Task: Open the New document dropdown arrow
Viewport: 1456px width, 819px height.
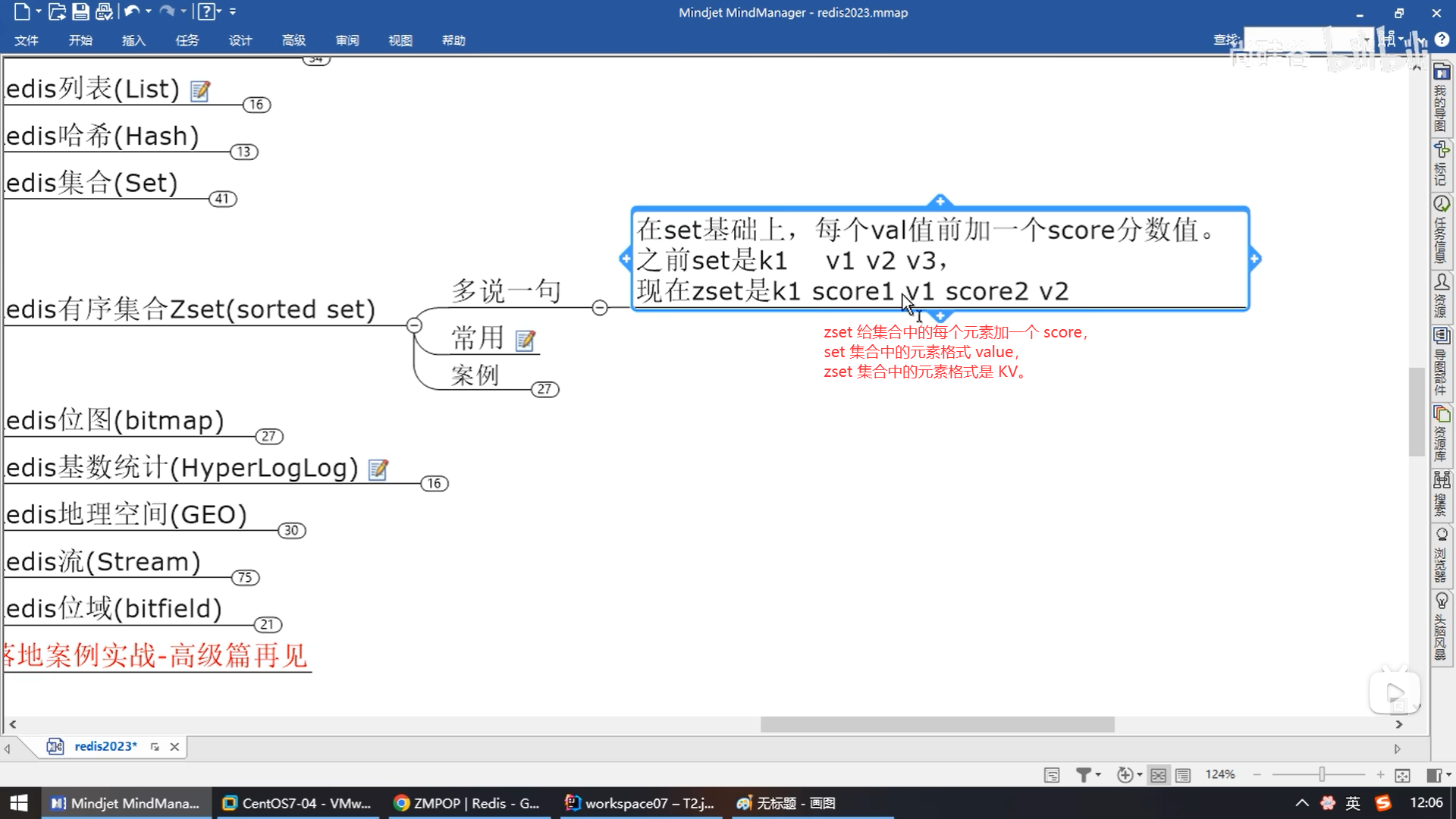Action: point(39,11)
